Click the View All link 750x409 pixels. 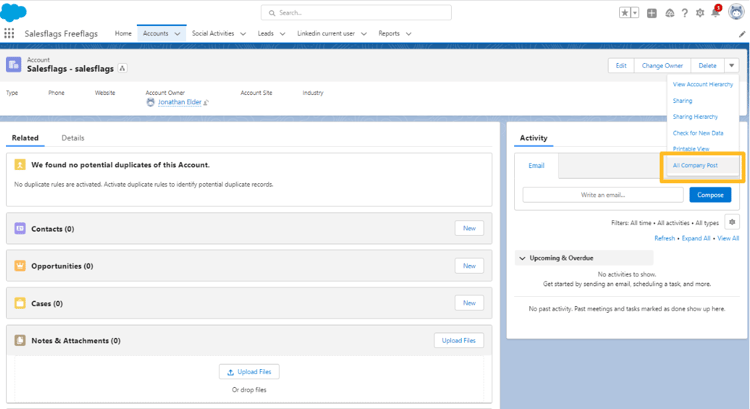(x=728, y=238)
